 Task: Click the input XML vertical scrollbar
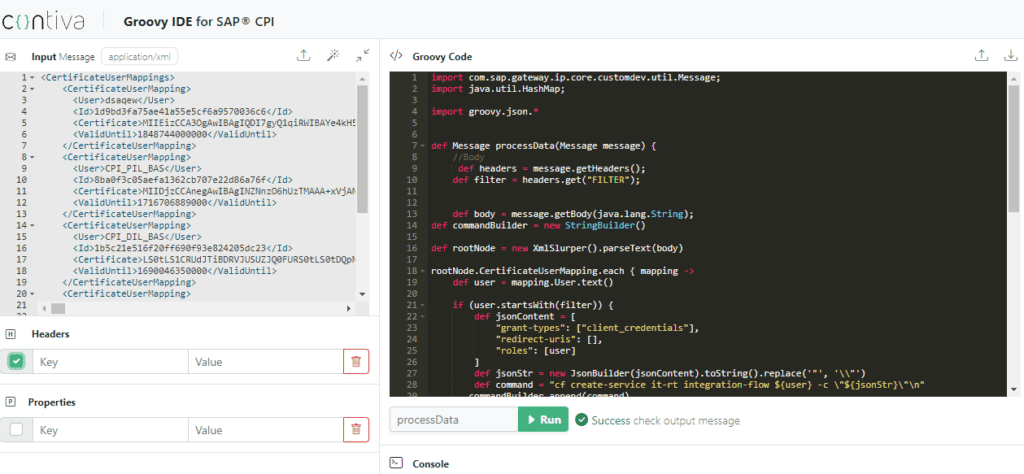click(362, 149)
